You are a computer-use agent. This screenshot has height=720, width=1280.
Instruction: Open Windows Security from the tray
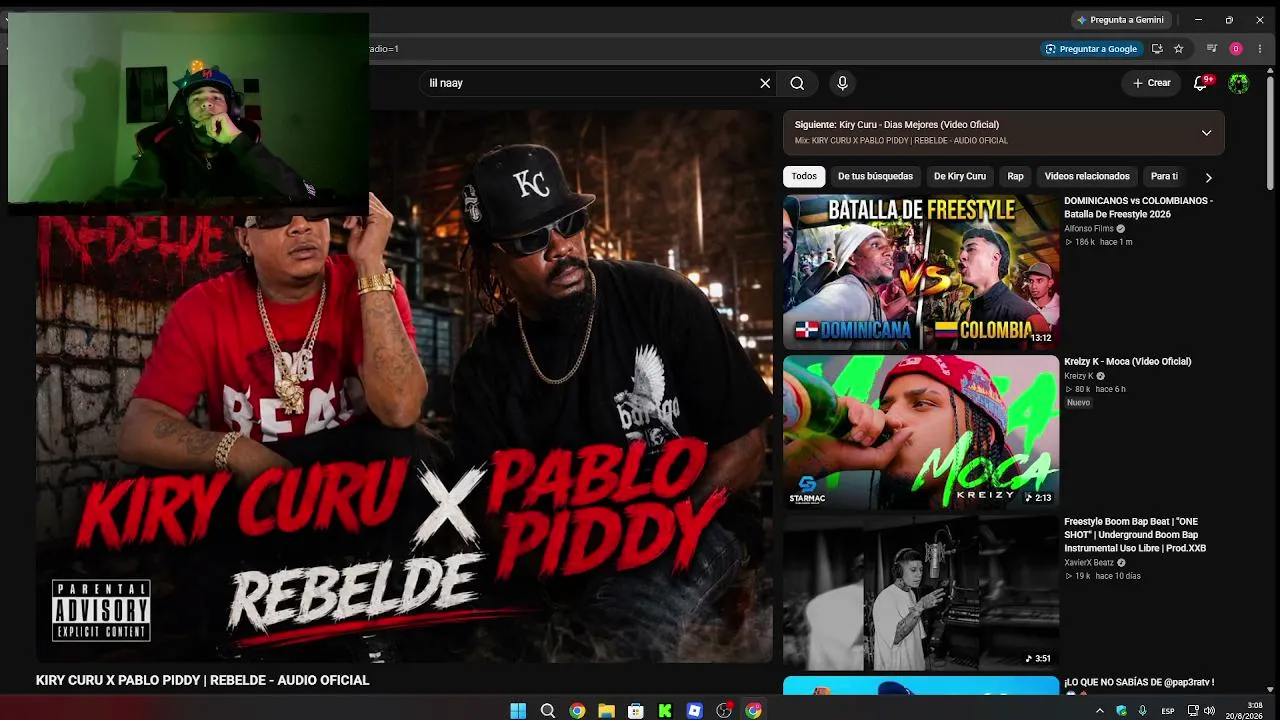(x=1121, y=711)
